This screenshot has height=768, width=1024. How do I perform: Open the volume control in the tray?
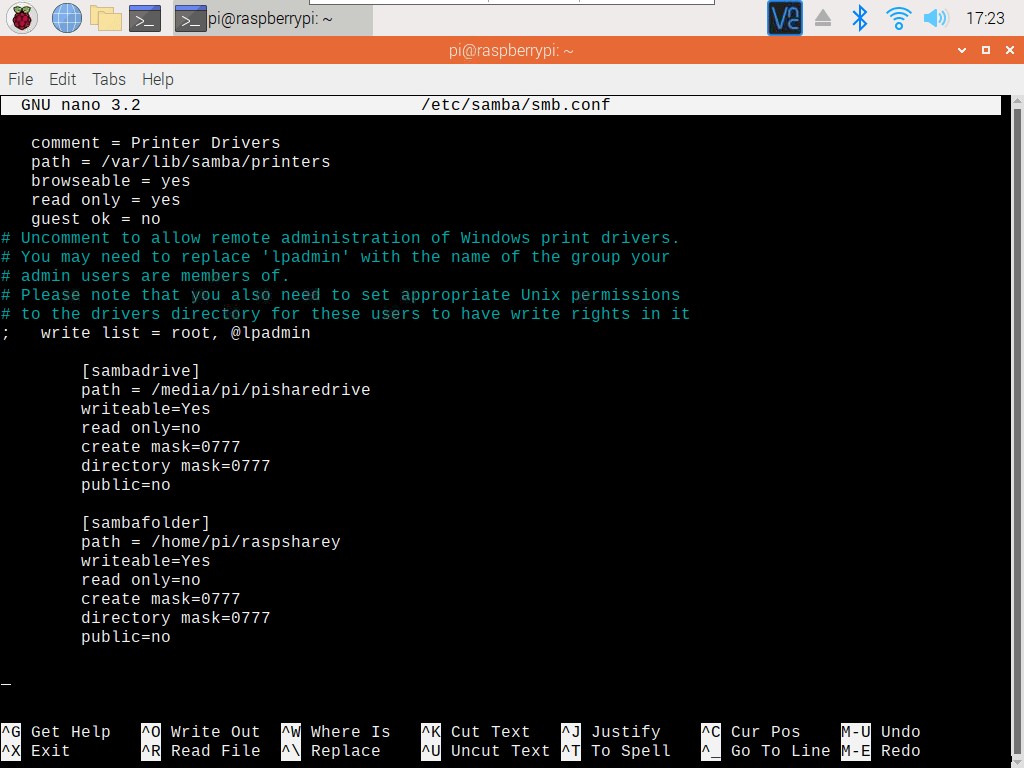tap(936, 17)
